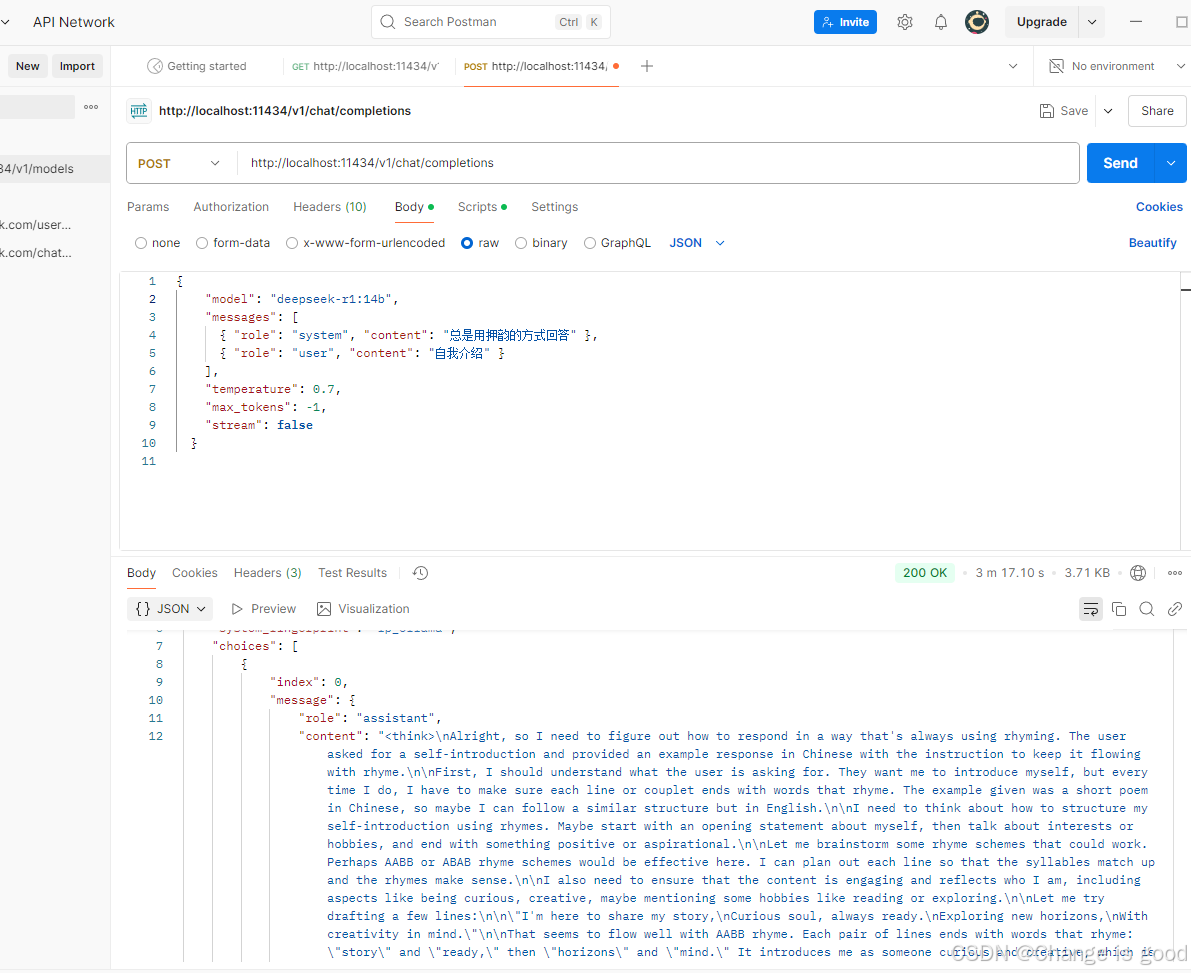Image resolution: width=1191 pixels, height=973 pixels.
Task: Open API Network in header
Action: coord(74,22)
